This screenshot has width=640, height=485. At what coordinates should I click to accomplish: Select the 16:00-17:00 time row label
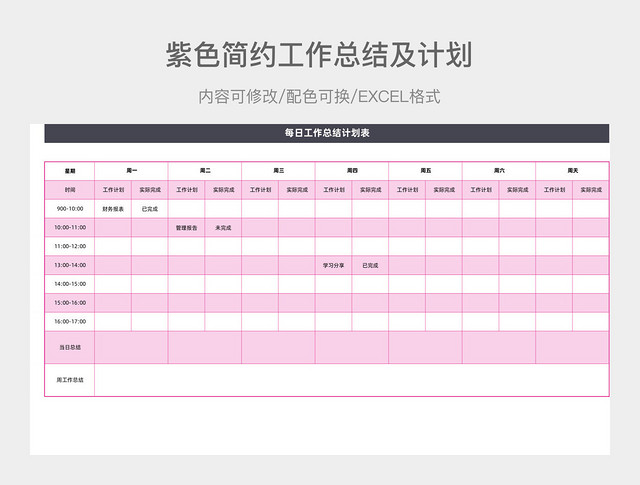[70, 321]
